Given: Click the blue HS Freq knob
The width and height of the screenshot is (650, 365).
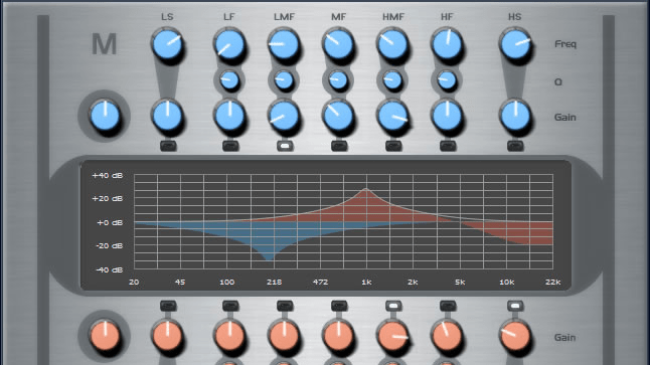Looking at the screenshot, I should click(515, 44).
